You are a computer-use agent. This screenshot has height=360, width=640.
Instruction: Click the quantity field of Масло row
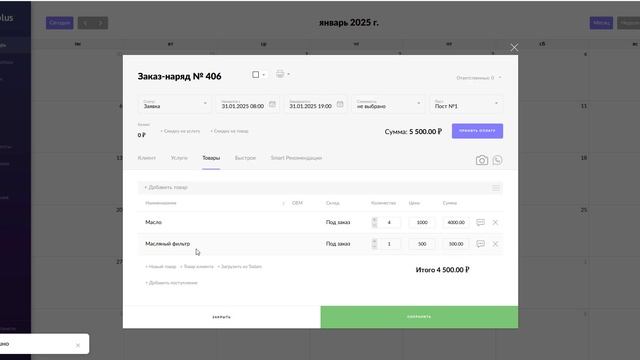coord(389,222)
